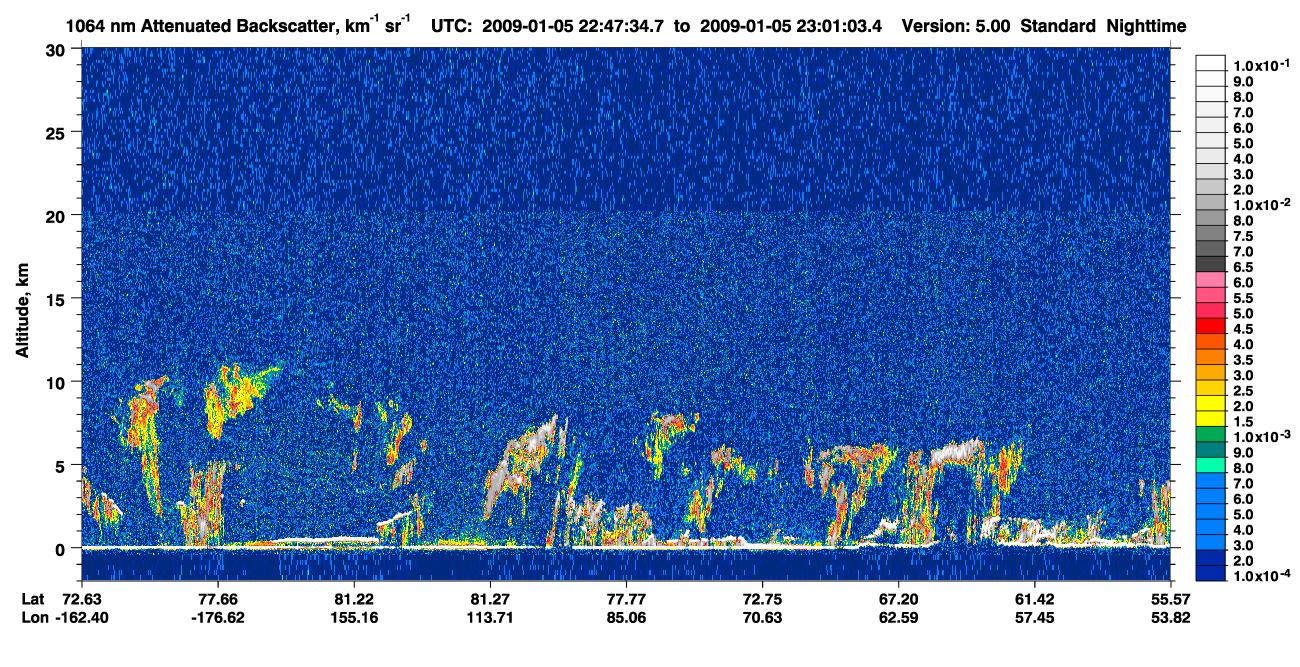Pick the topmost white swatch in the color scale

point(1211,63)
